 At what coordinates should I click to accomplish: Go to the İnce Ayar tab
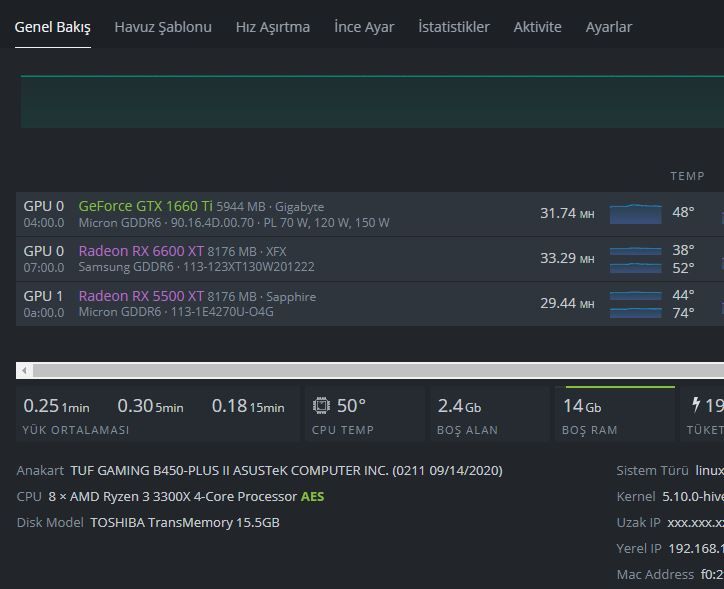tap(364, 27)
